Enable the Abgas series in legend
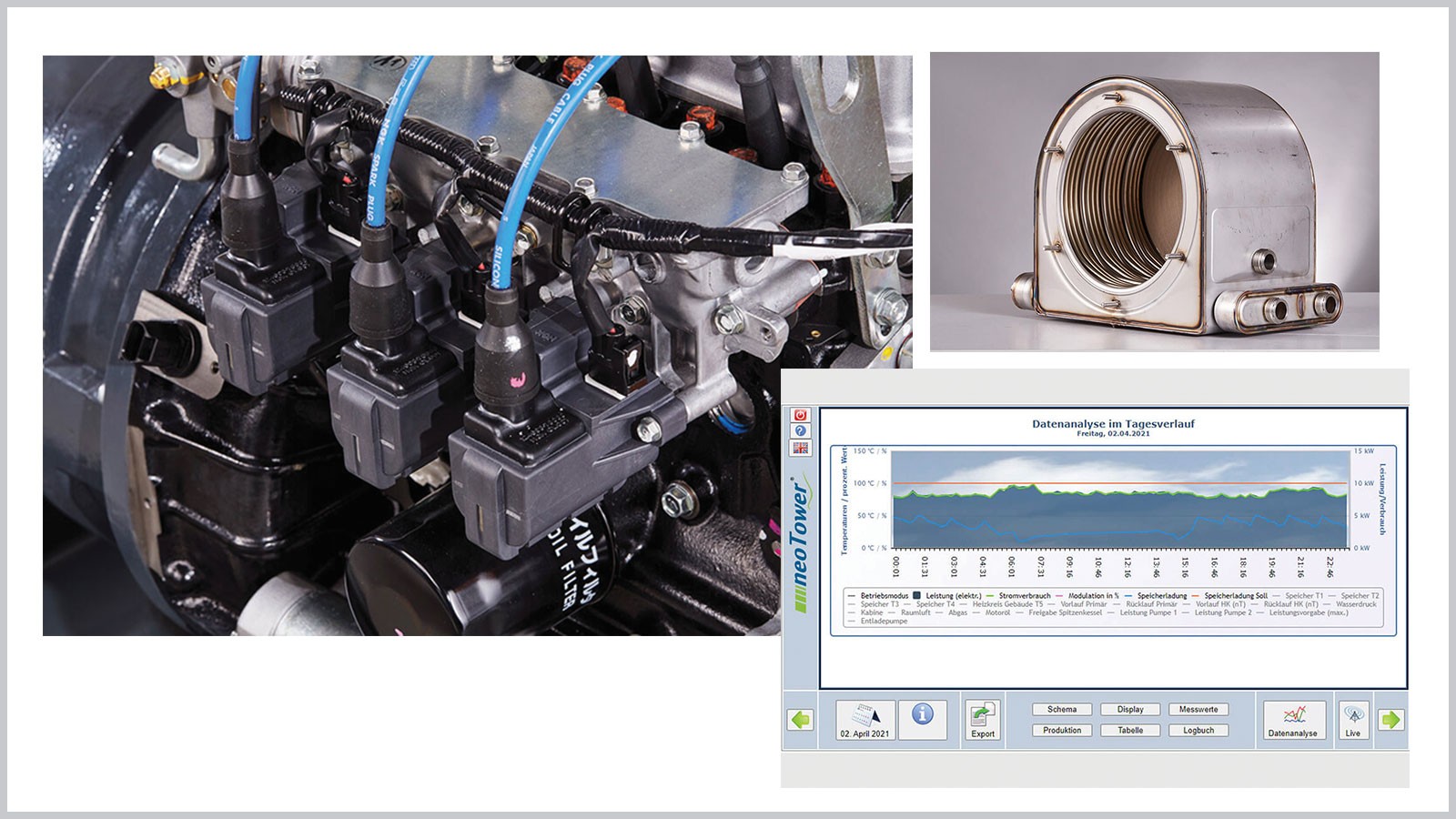The image size is (1456, 819). pos(957,612)
